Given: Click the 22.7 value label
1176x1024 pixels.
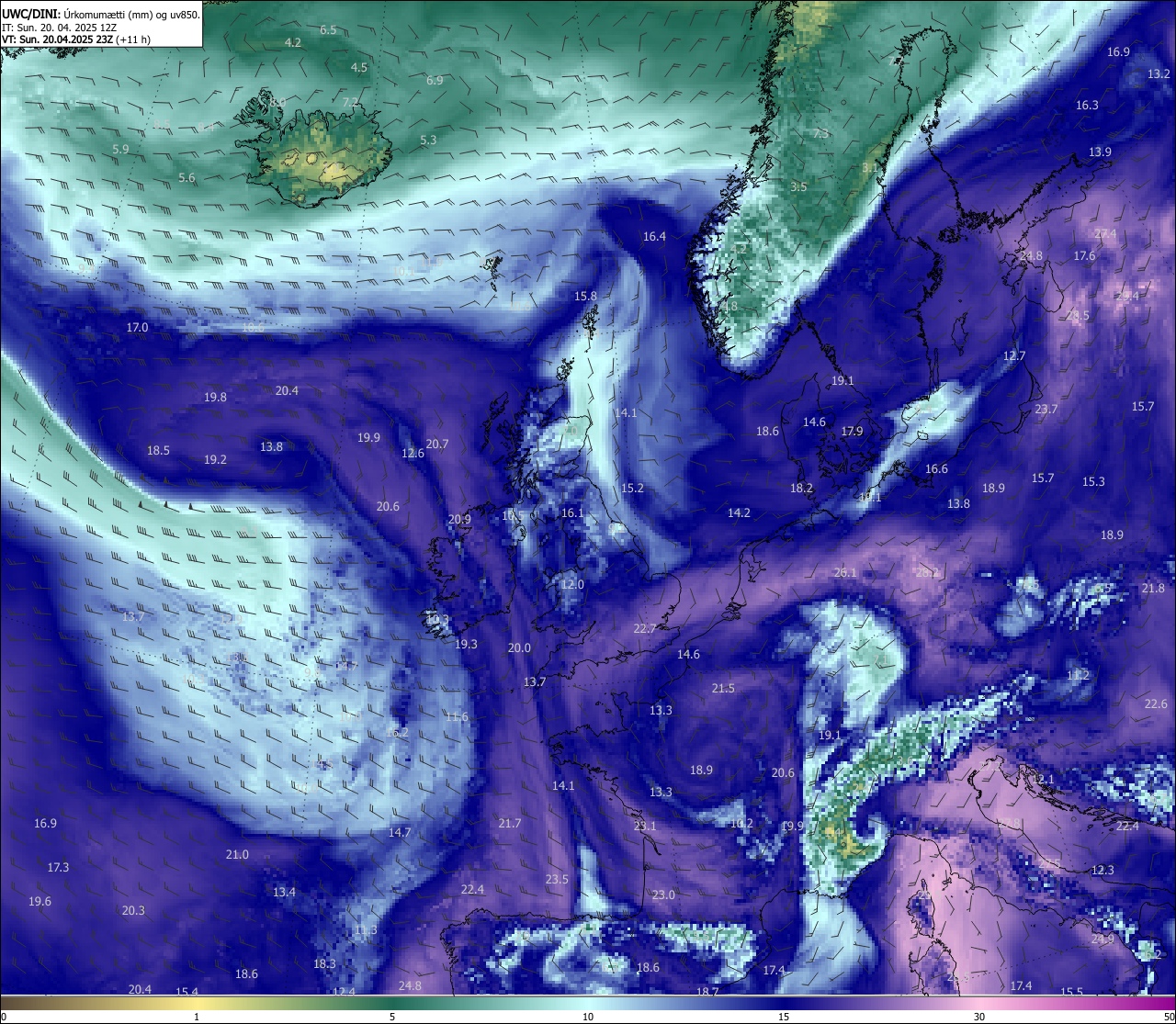Looking at the screenshot, I should pos(645,628).
